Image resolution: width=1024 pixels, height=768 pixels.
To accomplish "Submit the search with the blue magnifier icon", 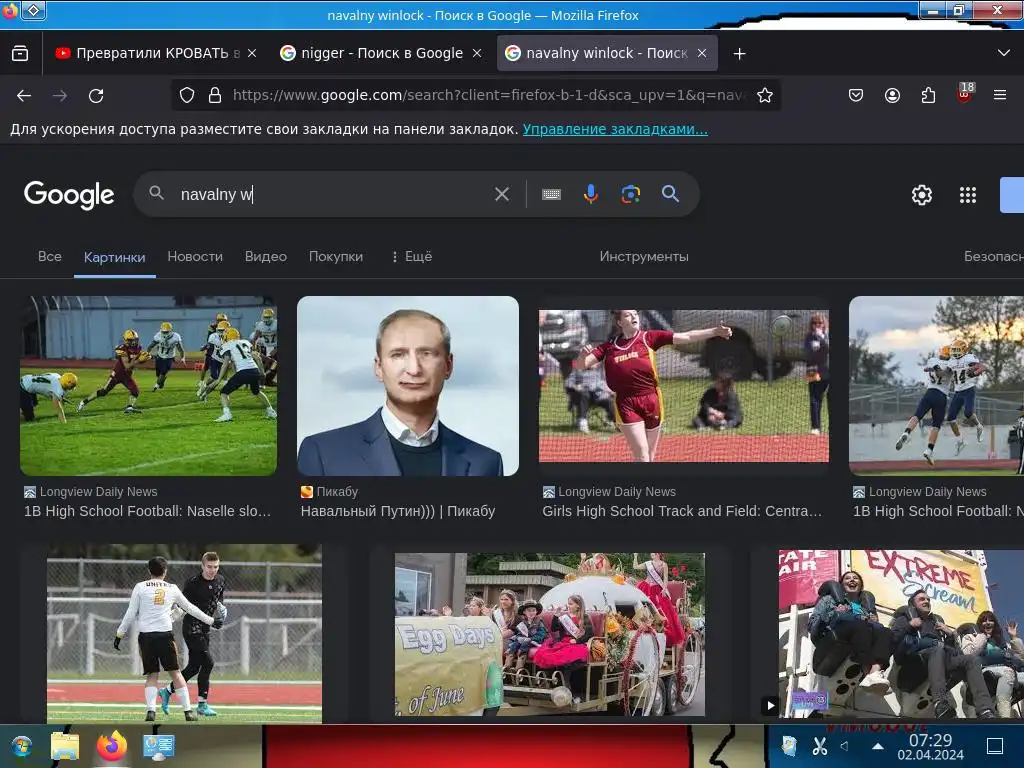I will [x=670, y=193].
